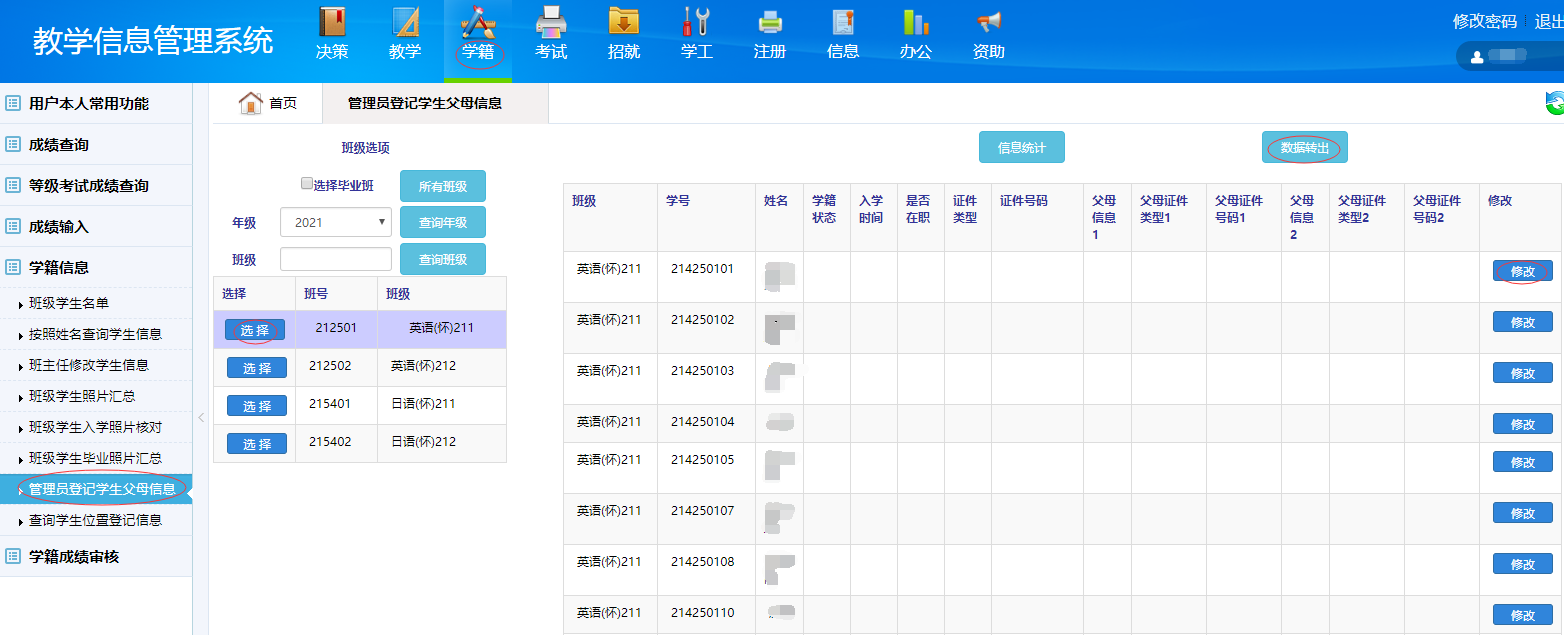Image resolution: width=1564 pixels, height=635 pixels.
Task: Open the 招就 module icon
Action: pos(624,22)
